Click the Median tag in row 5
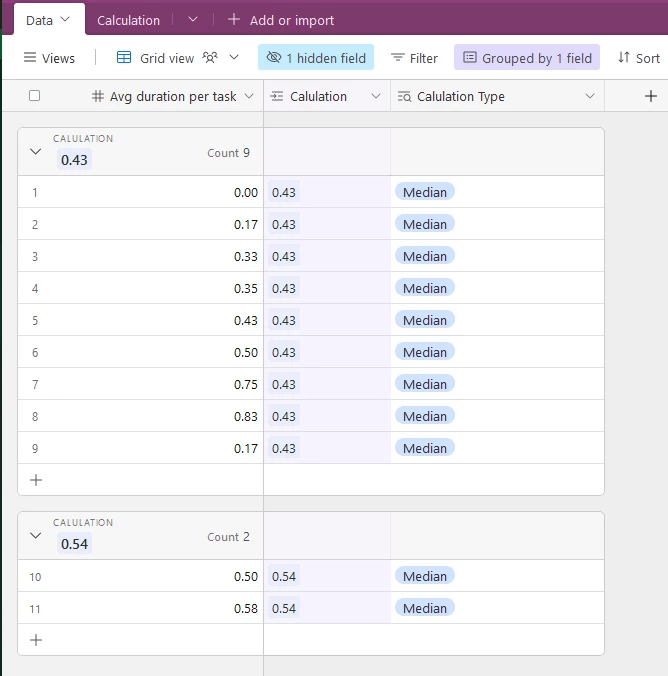 click(x=425, y=320)
